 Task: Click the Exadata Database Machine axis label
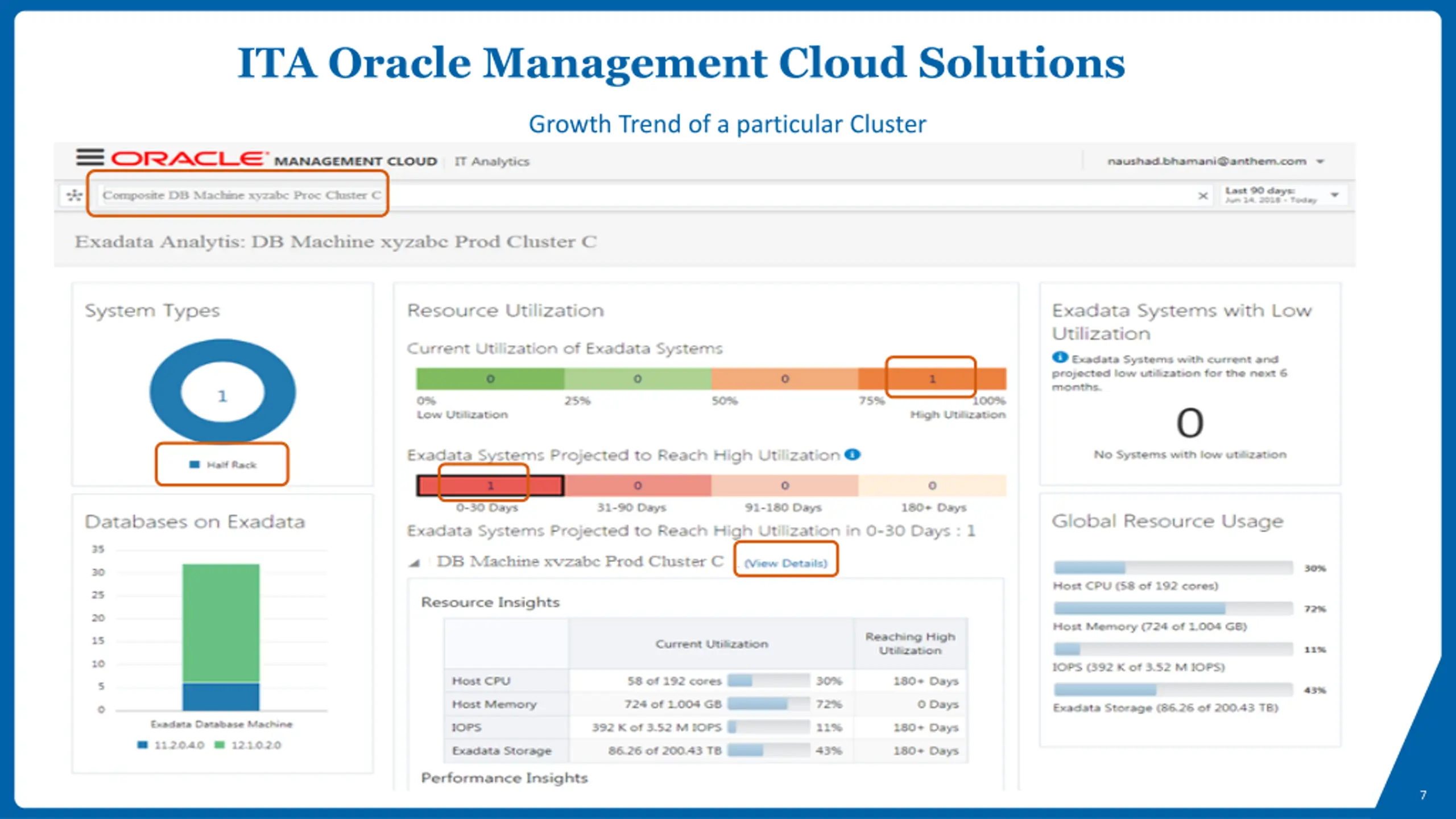click(x=221, y=724)
